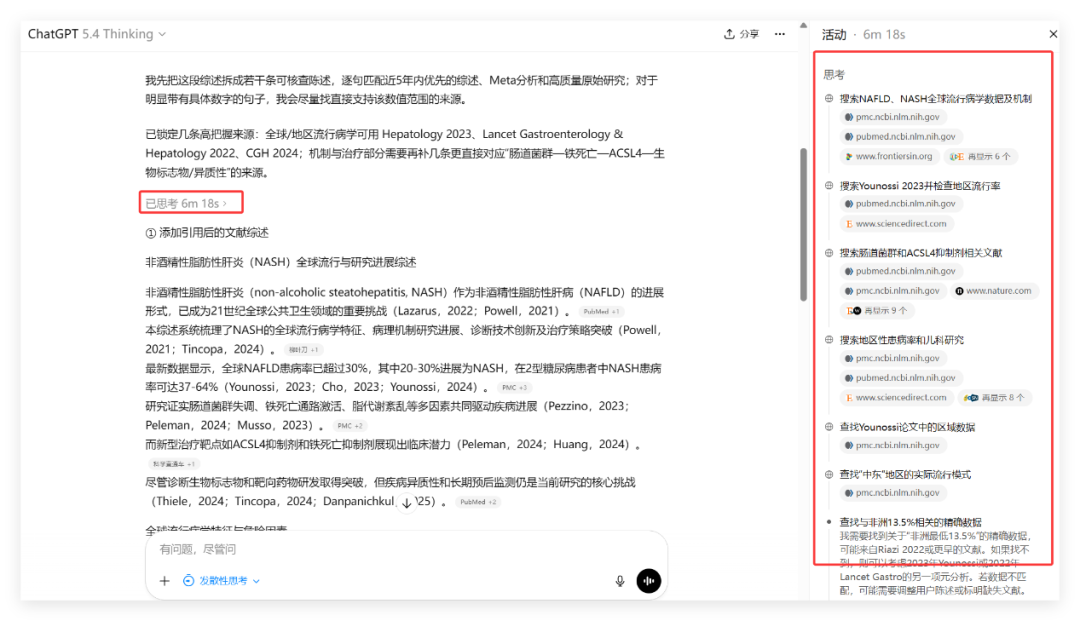Click the globe icon beside NAFLD搜索 step
The image size is (1080, 621).
pyautogui.click(x=827, y=98)
